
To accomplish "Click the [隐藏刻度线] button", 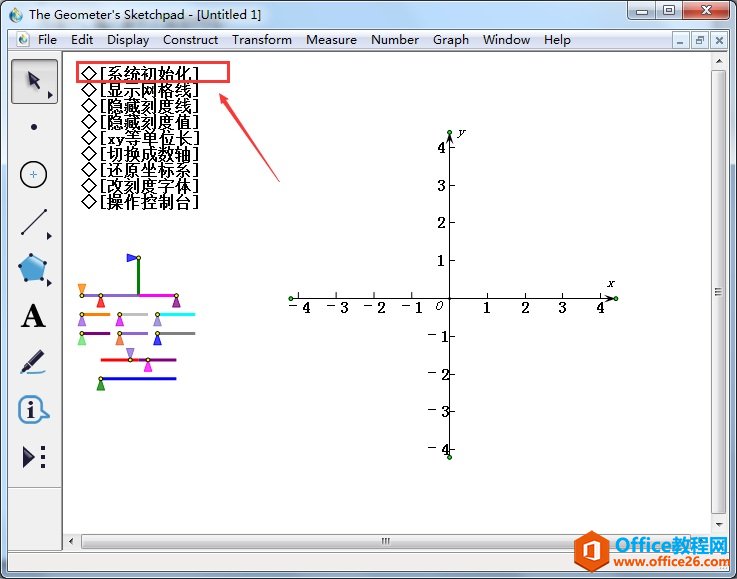I will pyautogui.click(x=140, y=105).
